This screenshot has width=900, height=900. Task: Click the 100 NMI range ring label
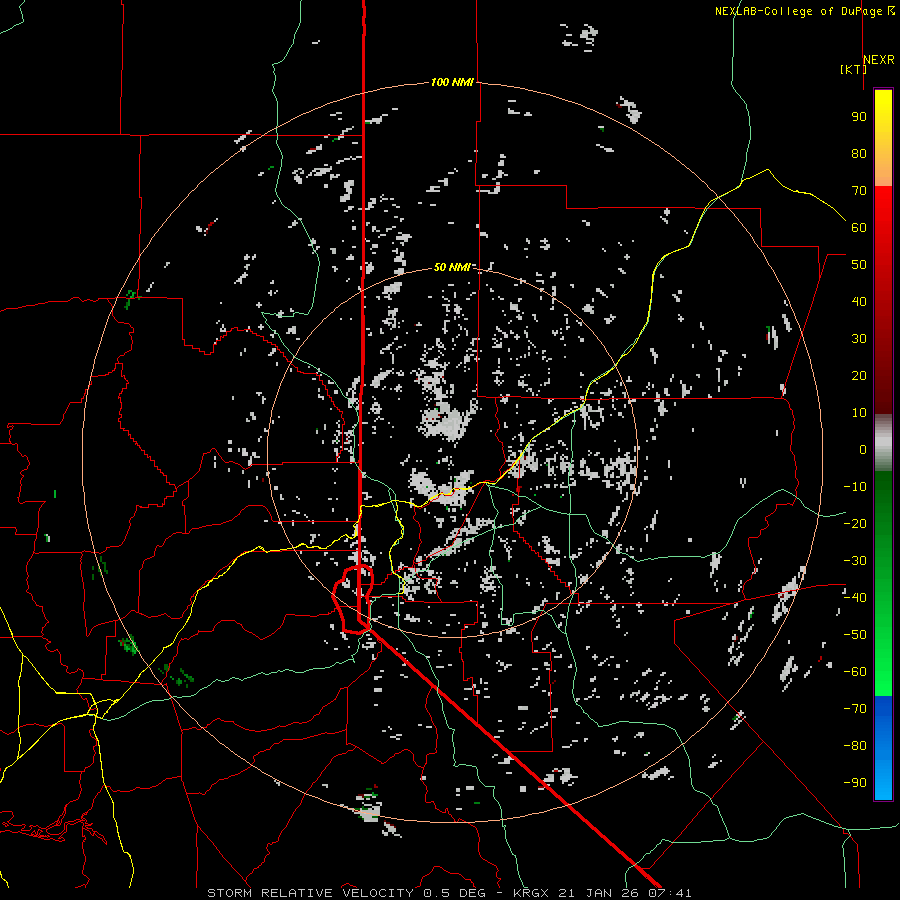coord(452,82)
